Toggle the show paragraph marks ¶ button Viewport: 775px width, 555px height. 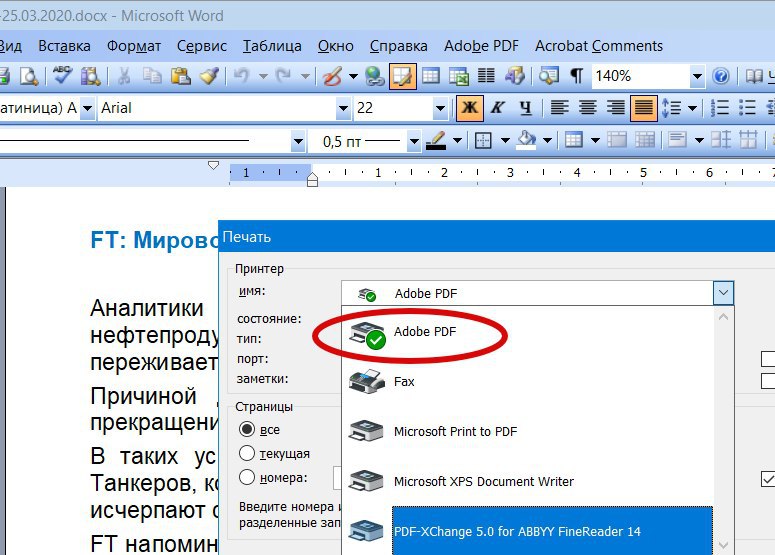point(576,76)
